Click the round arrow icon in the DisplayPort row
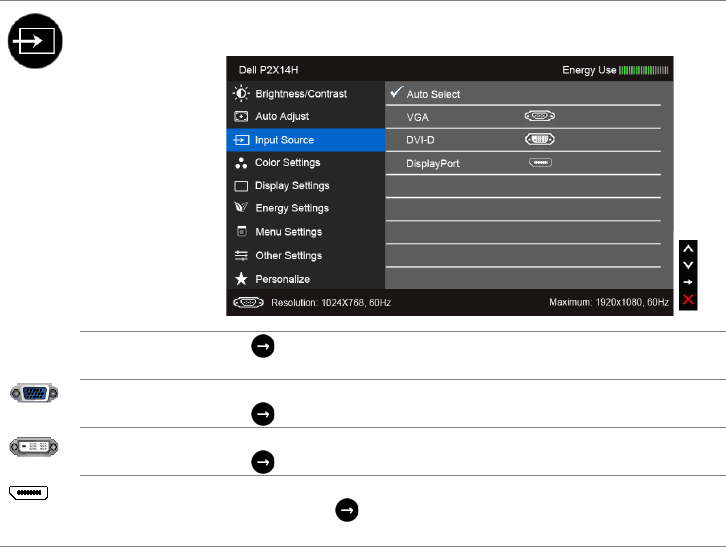The height and width of the screenshot is (547, 726). [347, 510]
